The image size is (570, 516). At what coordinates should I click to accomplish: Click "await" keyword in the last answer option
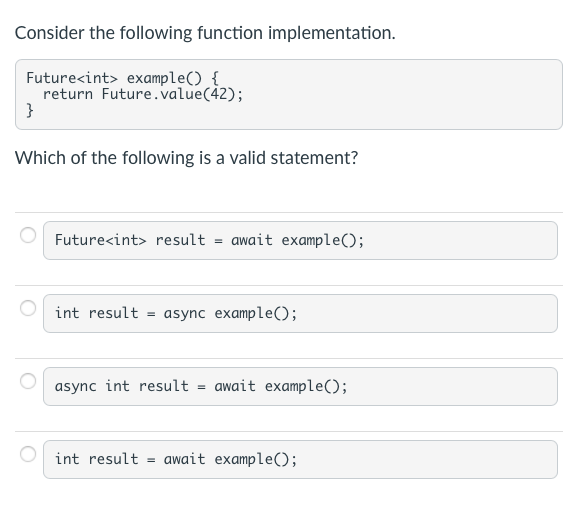185,459
